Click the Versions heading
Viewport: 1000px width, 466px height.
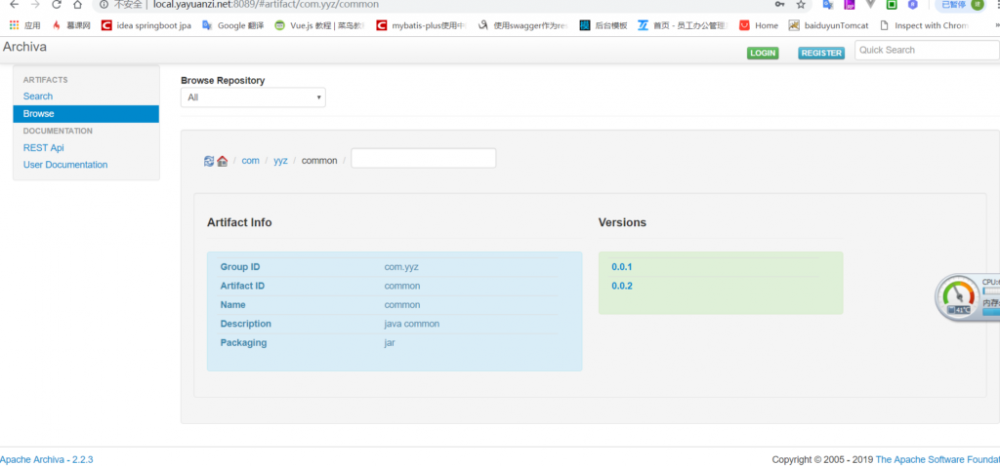tap(622, 222)
